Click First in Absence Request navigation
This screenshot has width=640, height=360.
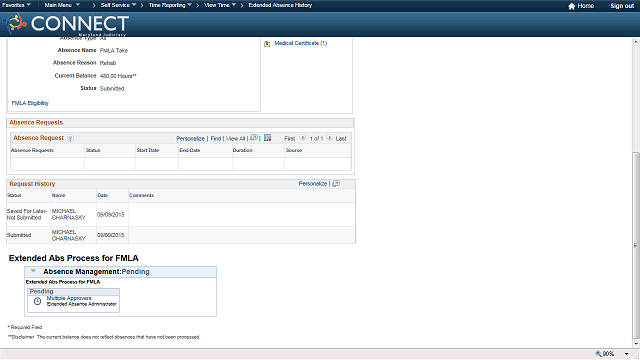[290, 139]
